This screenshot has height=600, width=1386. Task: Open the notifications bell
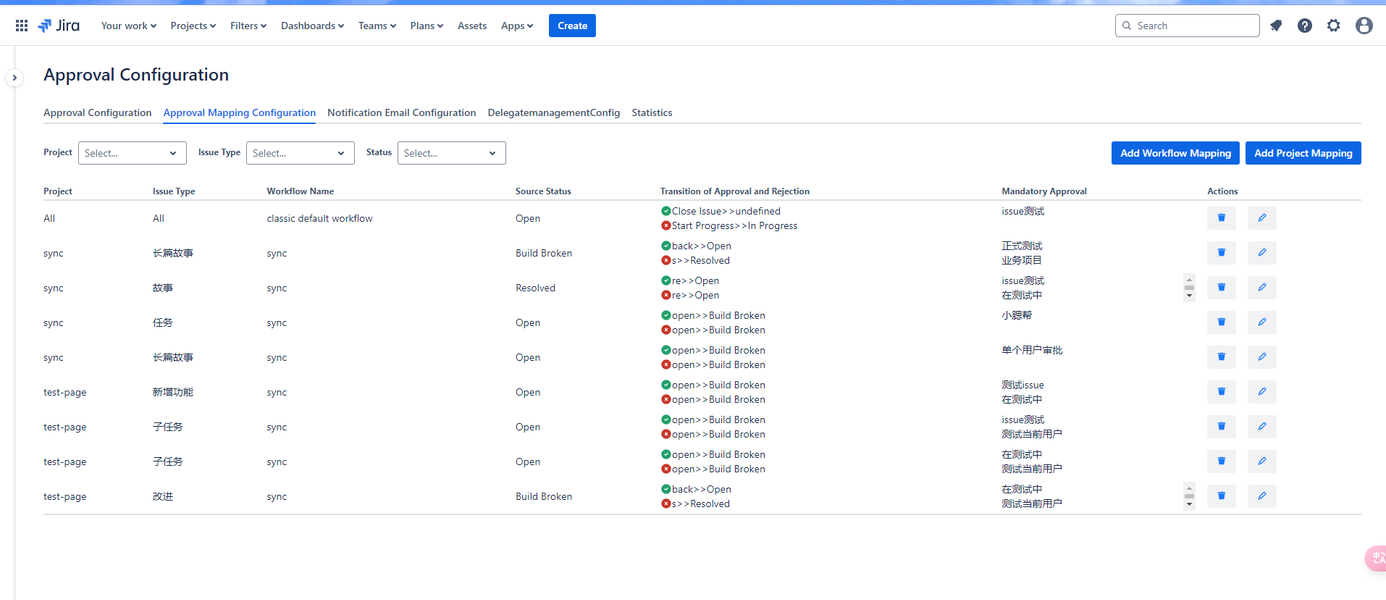(x=1276, y=26)
